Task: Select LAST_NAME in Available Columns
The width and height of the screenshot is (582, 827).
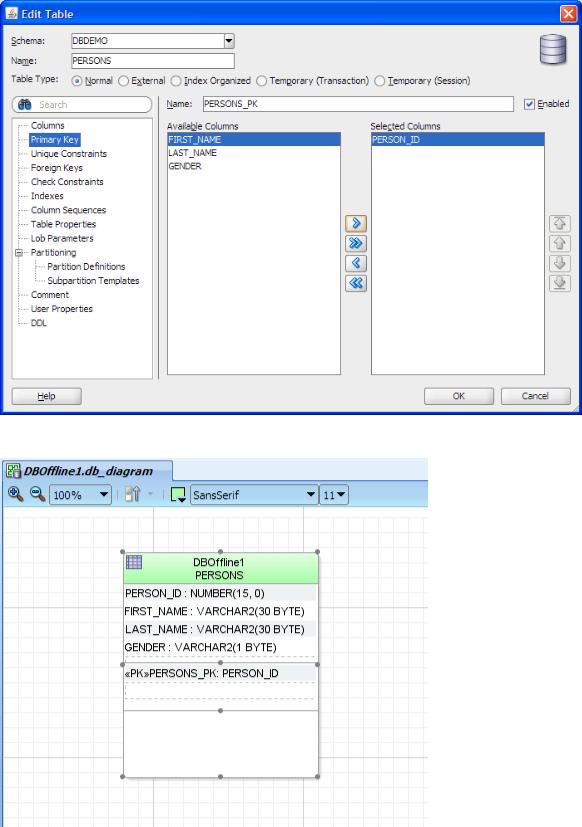Action: point(254,153)
